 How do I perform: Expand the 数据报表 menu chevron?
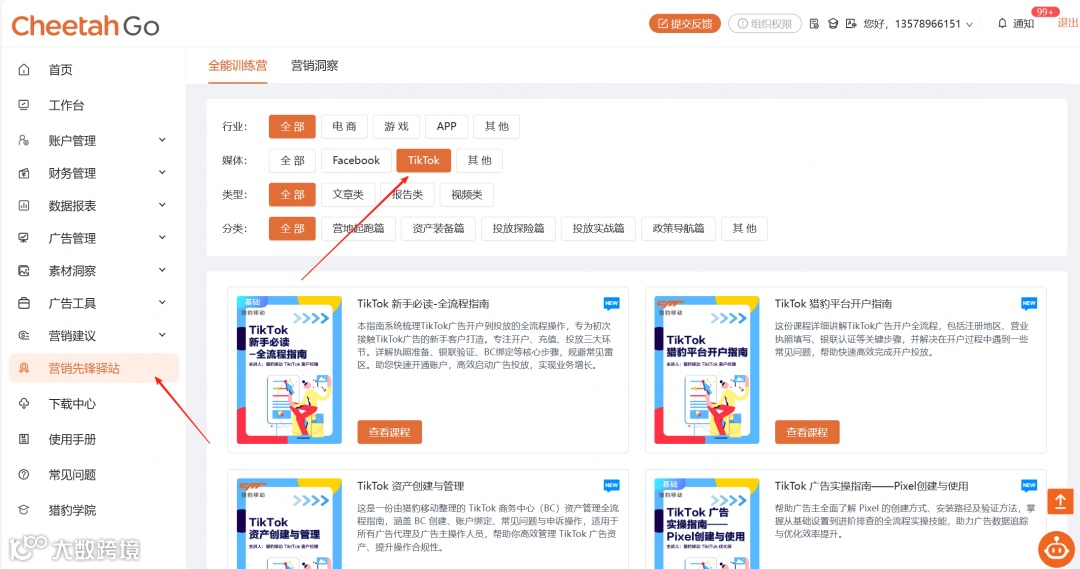163,205
